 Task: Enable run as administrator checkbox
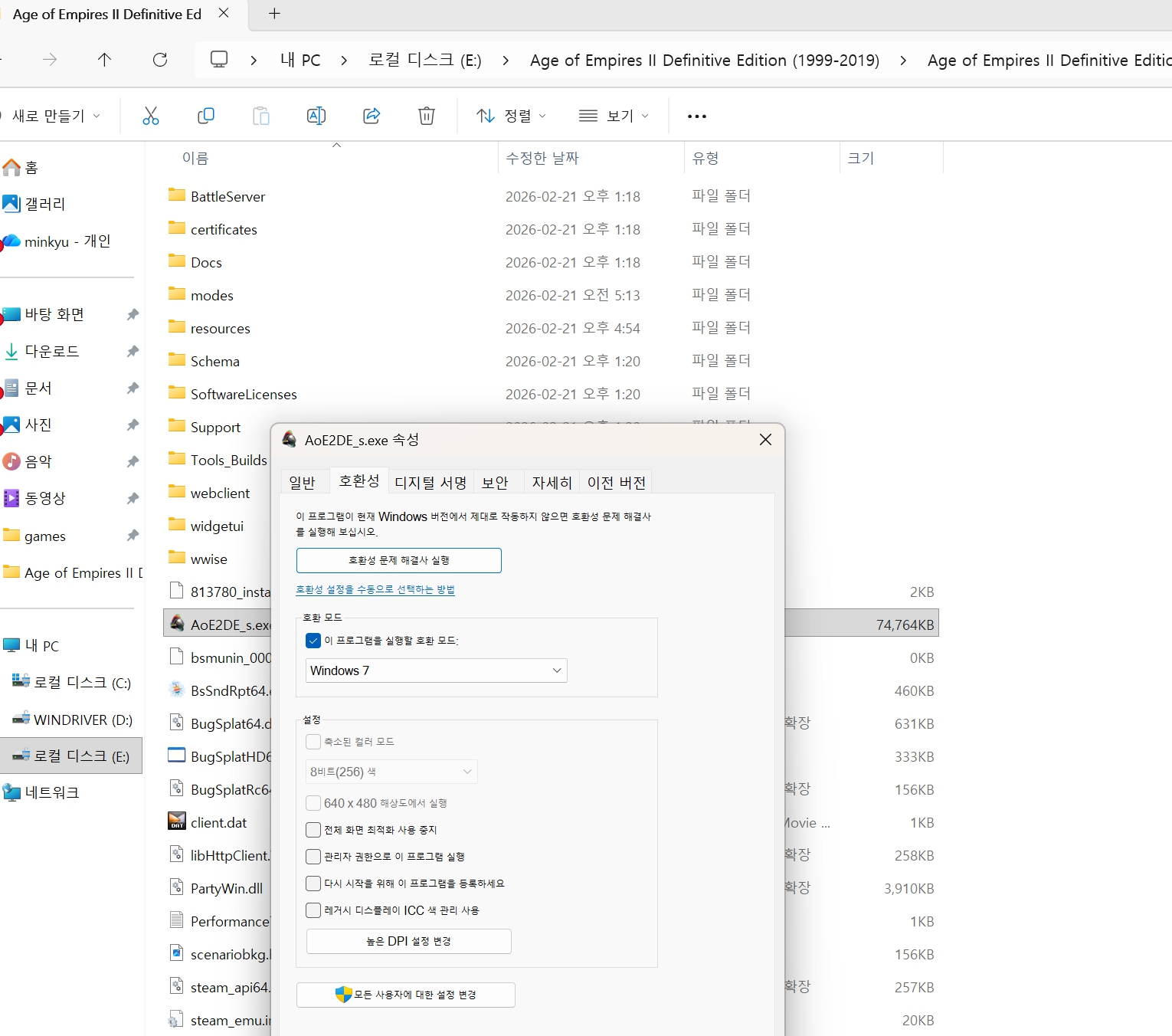[x=313, y=857]
